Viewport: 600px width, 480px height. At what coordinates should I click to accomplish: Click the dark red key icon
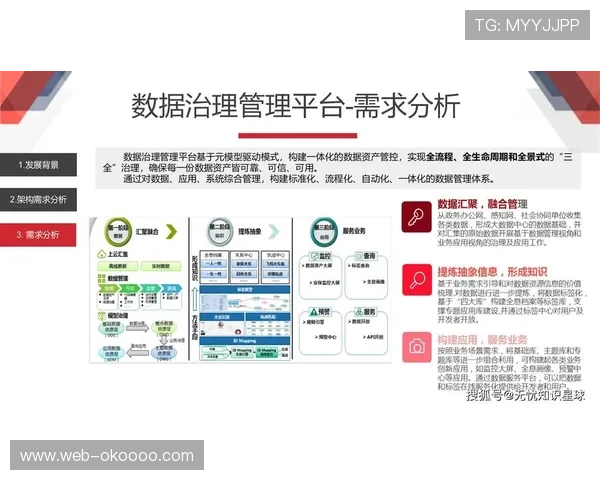(x=416, y=217)
